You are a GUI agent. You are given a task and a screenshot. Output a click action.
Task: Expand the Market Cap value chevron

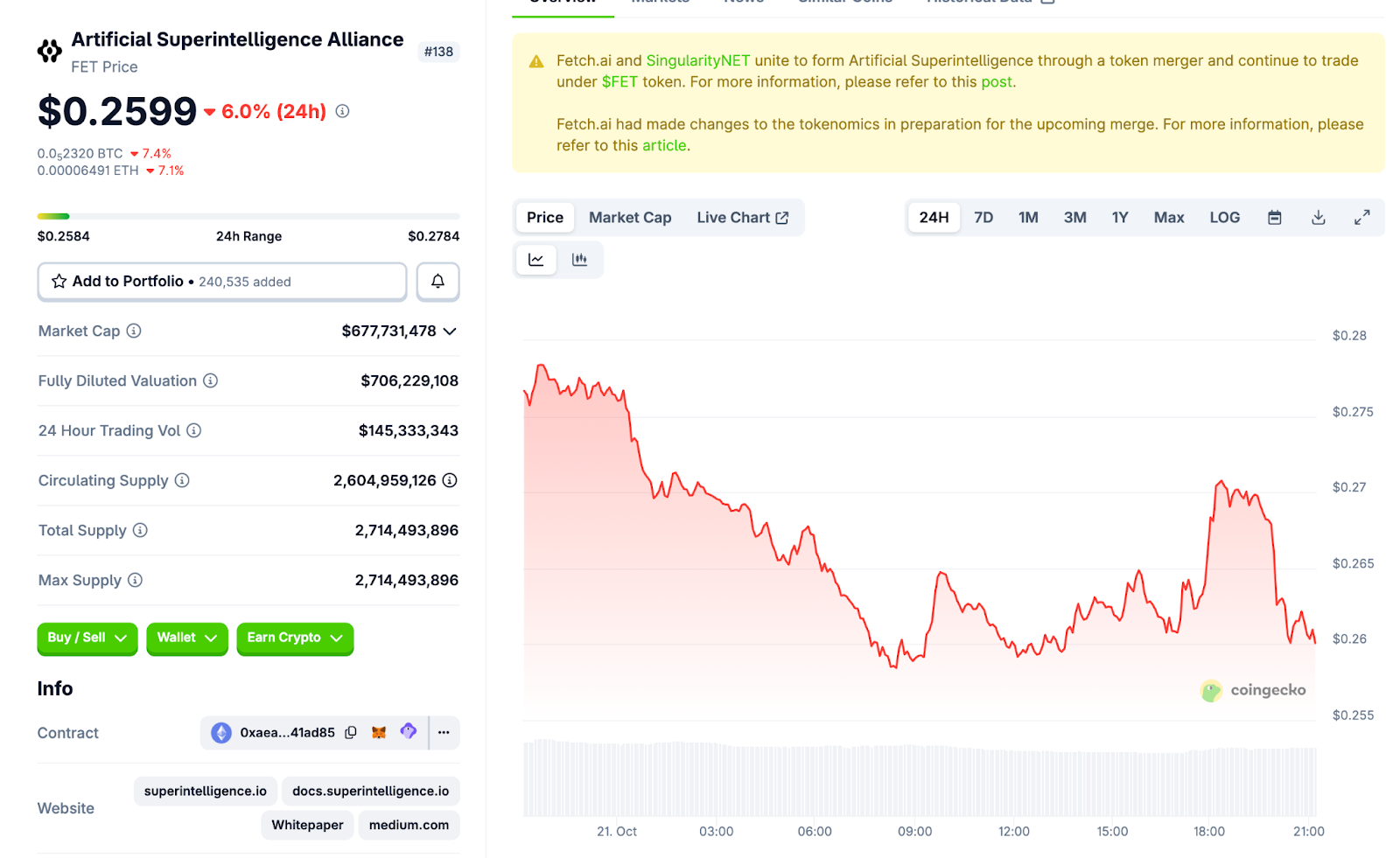450,331
